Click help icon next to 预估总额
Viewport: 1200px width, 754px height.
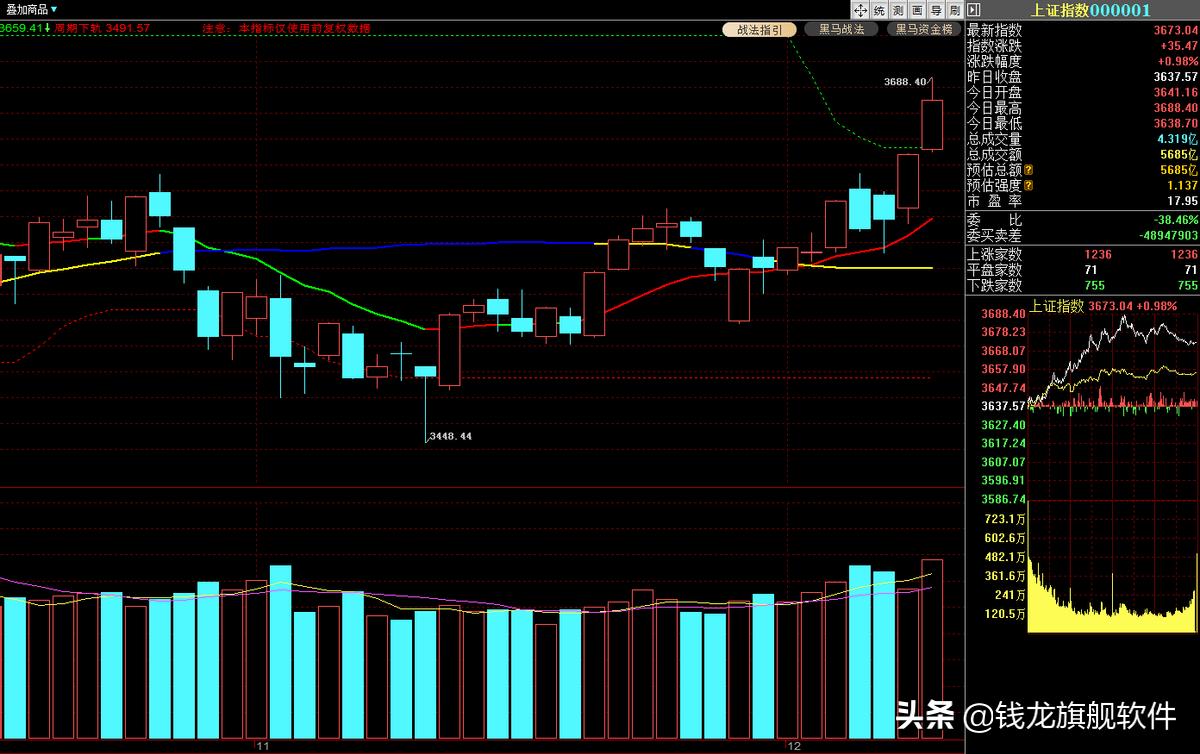click(x=1028, y=170)
